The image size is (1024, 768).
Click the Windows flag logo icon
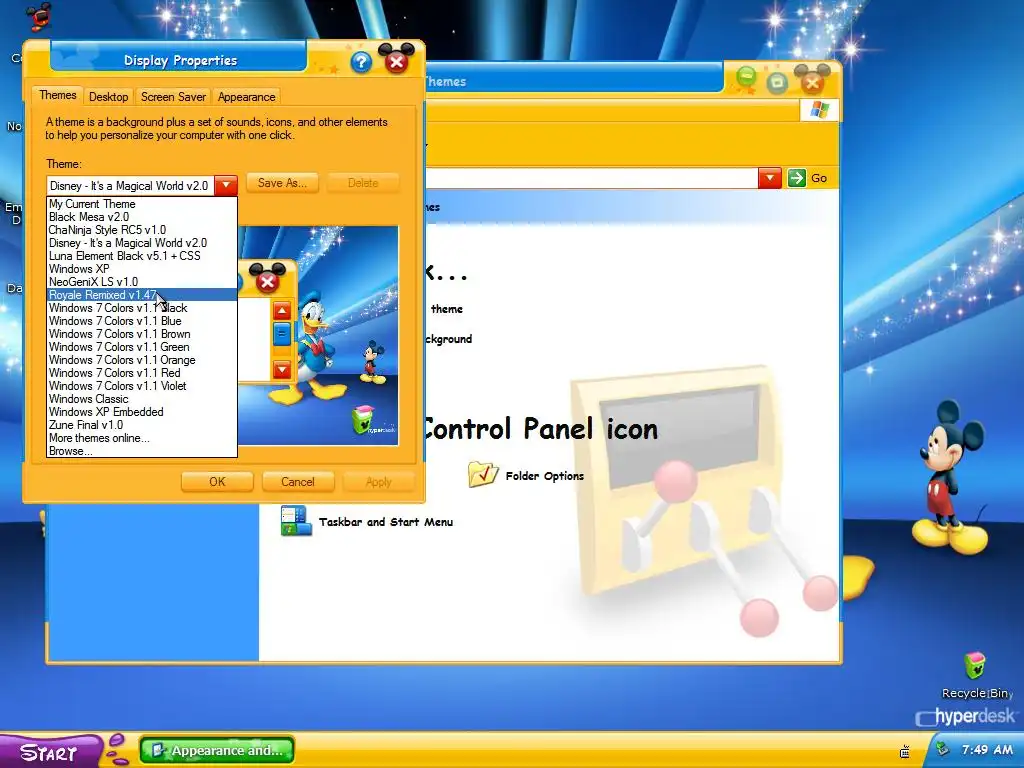(819, 110)
